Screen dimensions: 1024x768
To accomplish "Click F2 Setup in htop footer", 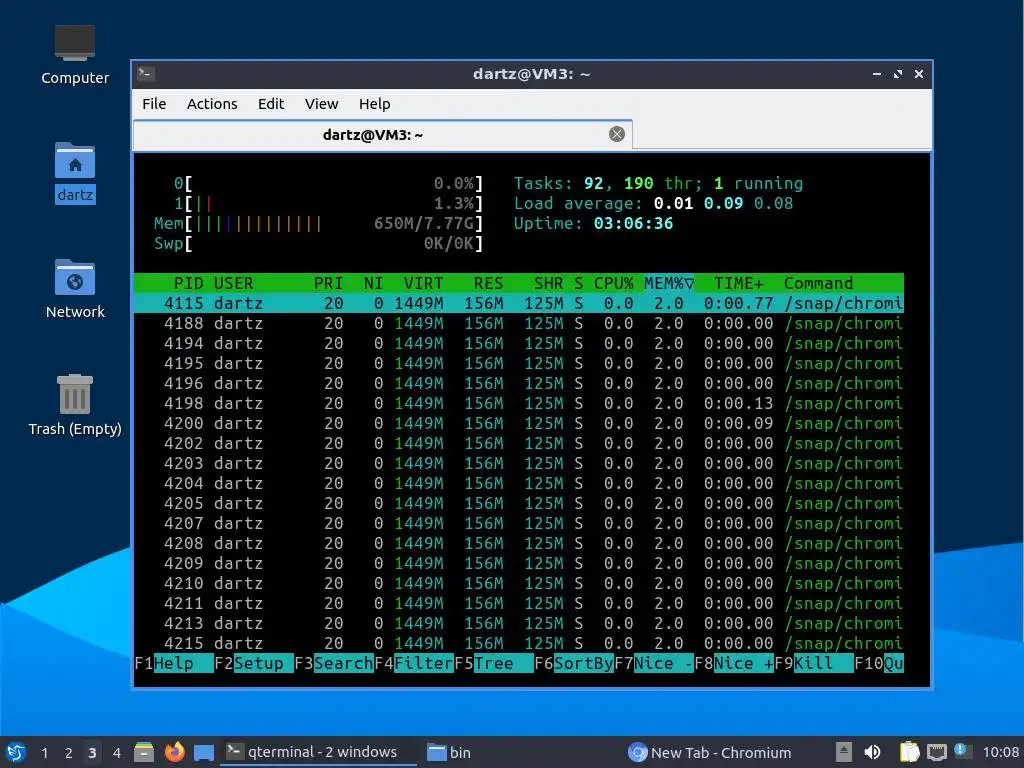I will [x=253, y=664].
